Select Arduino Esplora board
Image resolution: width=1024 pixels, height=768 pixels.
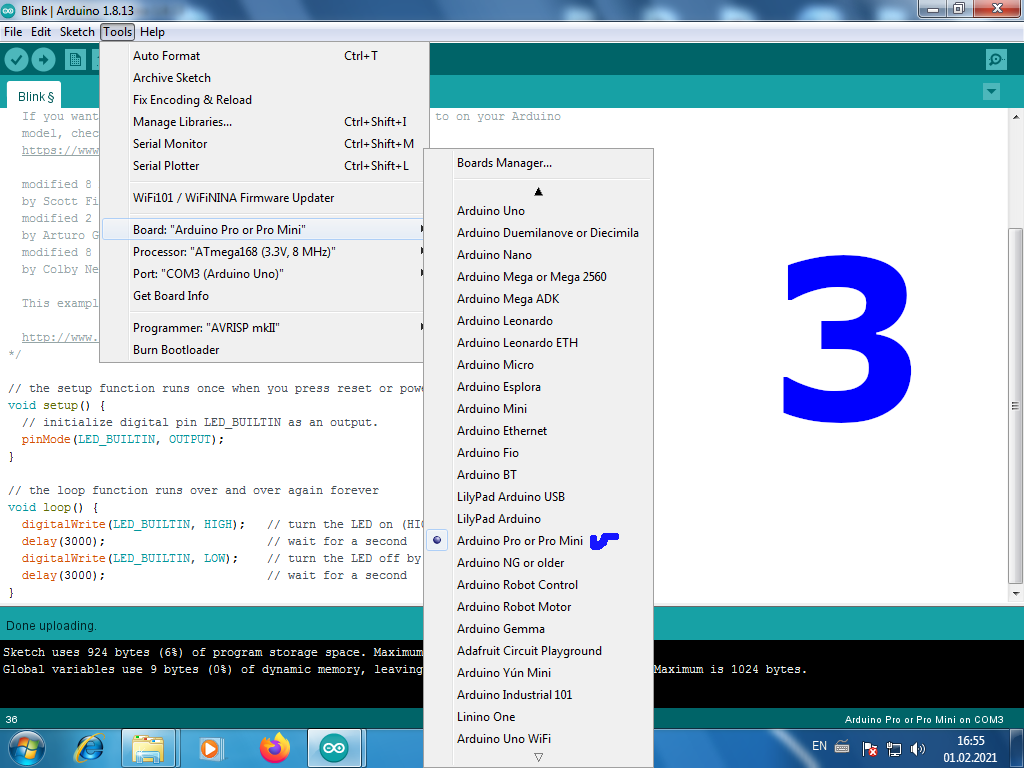538,387
